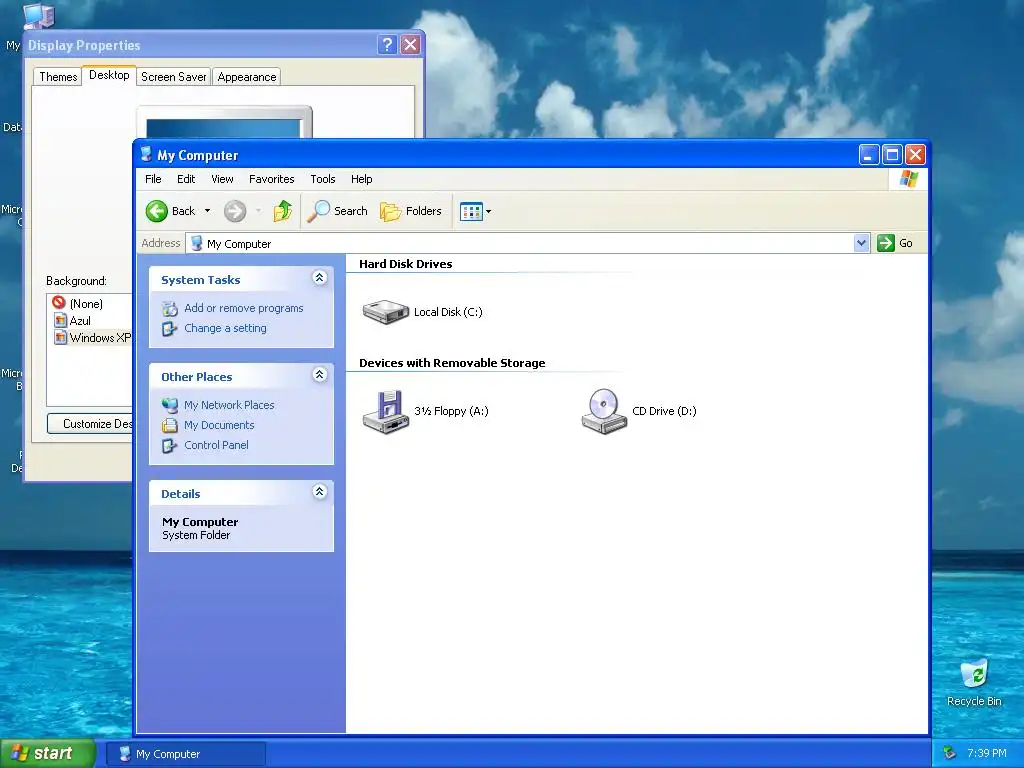Select the 3½ Floppy (A:) drive icon
1024x768 pixels.
point(386,411)
